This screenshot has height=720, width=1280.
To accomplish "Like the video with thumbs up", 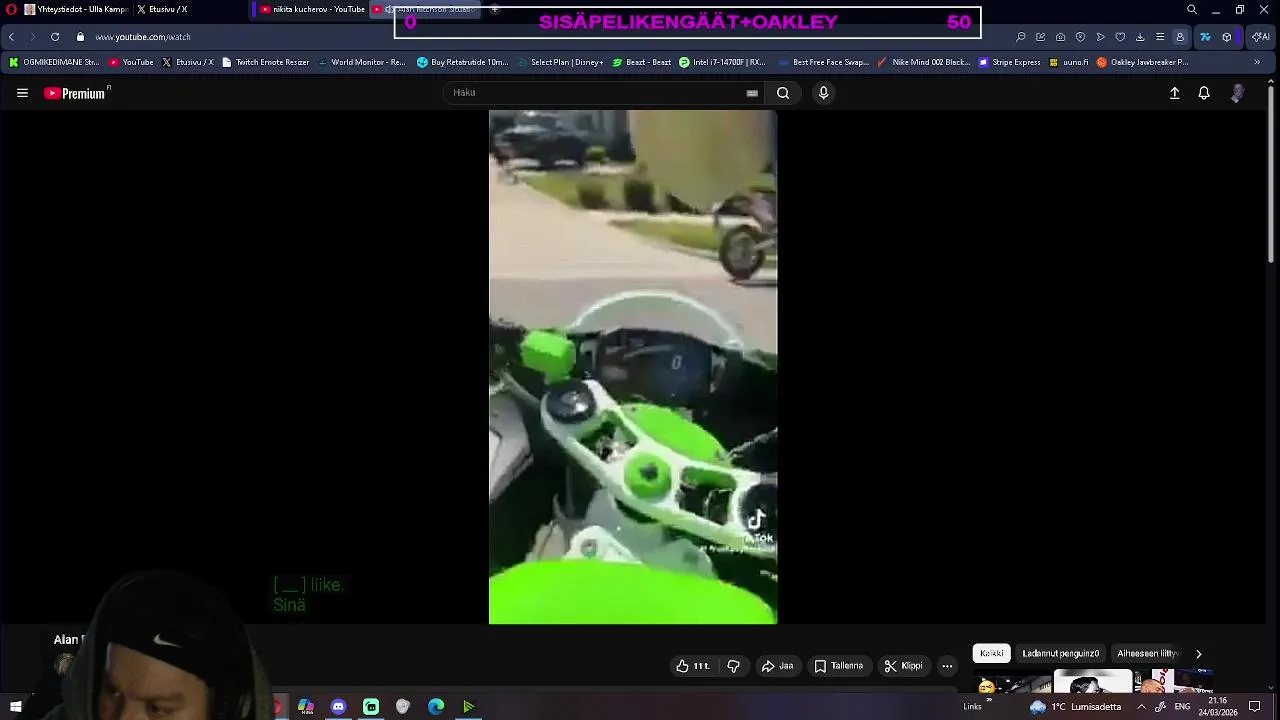I will 692,666.
